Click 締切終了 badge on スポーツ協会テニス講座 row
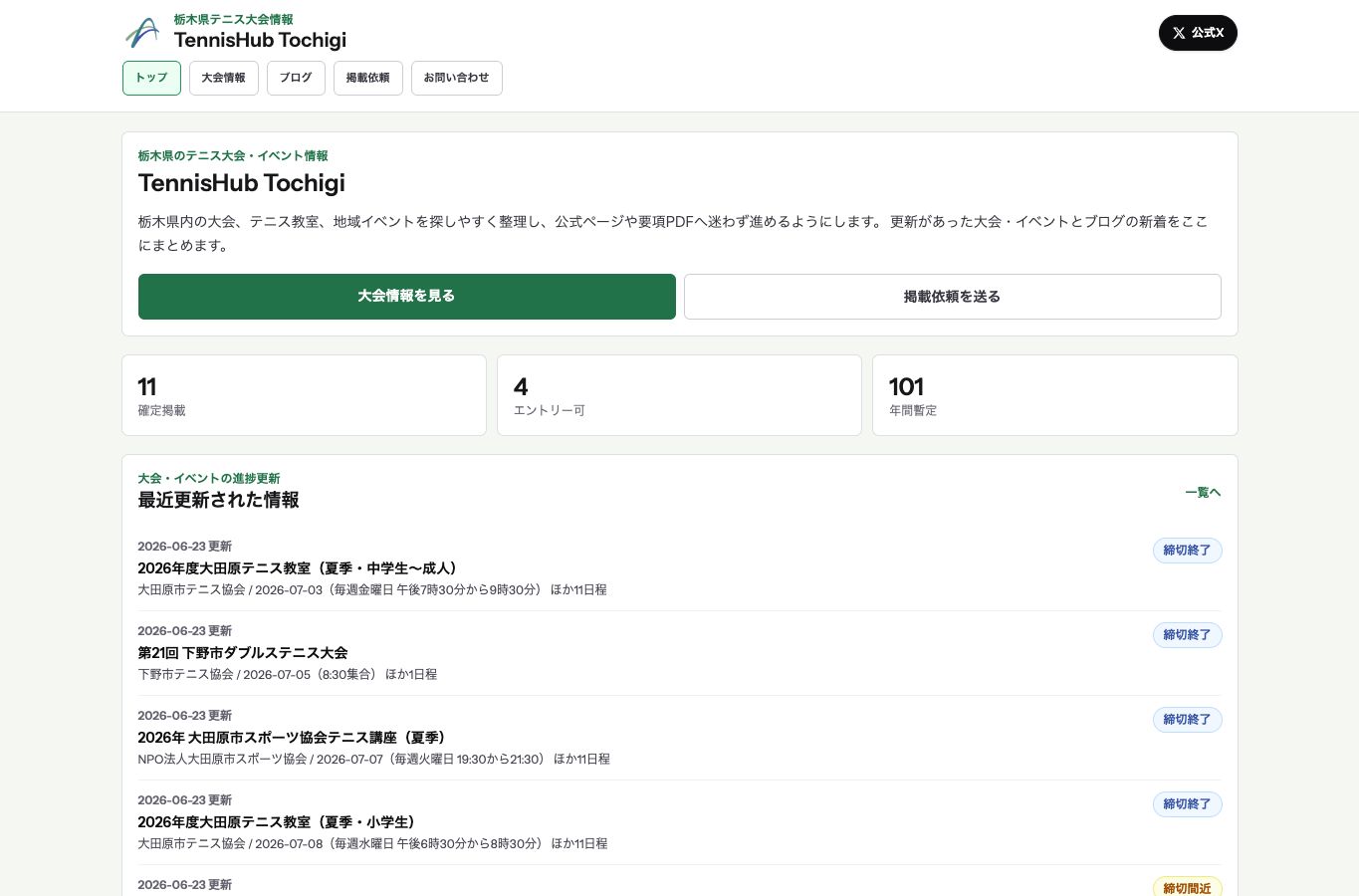This screenshot has width=1359, height=896. pyautogui.click(x=1187, y=720)
